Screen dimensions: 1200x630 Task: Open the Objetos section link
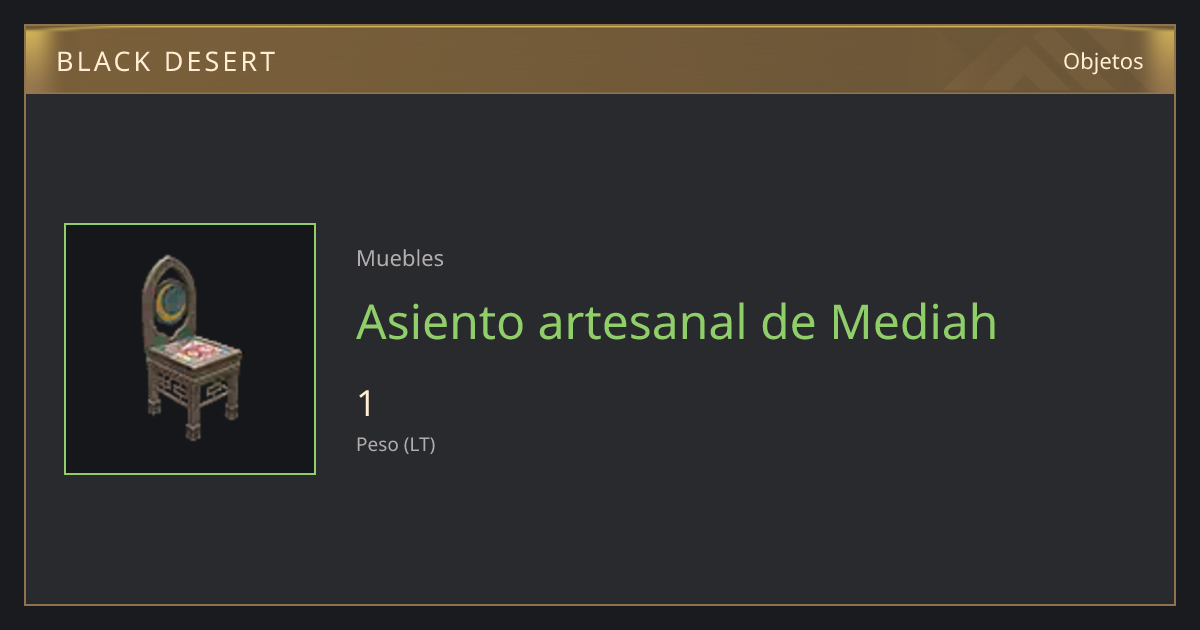click(1103, 61)
